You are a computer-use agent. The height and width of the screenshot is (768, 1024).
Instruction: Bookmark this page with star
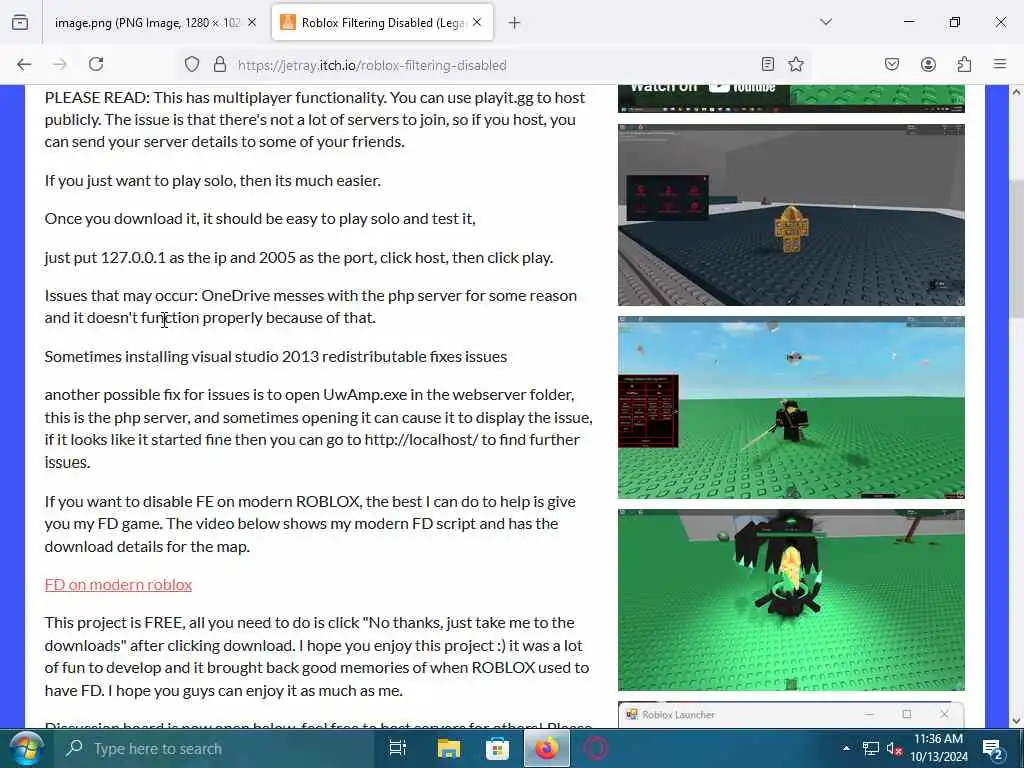(795, 64)
